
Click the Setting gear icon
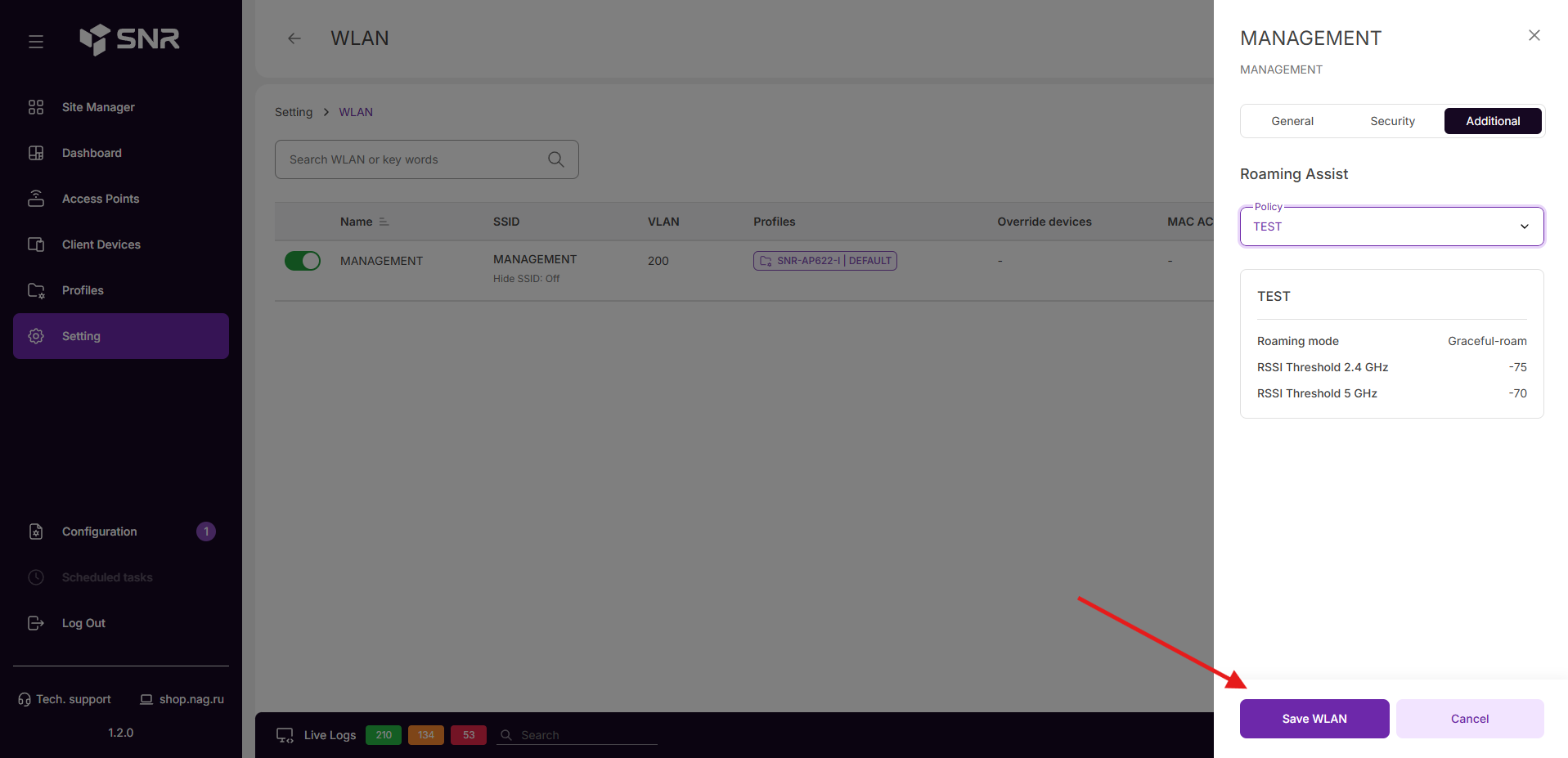pyautogui.click(x=36, y=336)
